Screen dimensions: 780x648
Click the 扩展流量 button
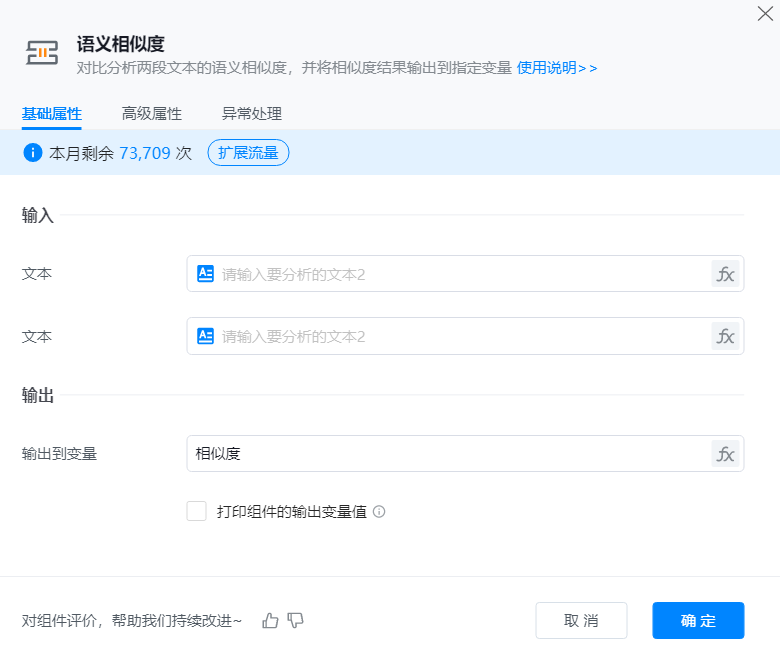click(248, 153)
